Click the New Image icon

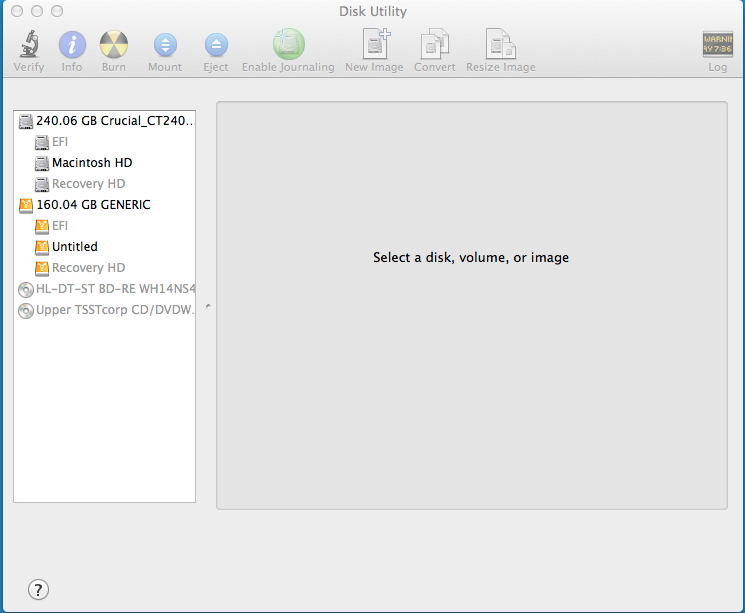376,44
